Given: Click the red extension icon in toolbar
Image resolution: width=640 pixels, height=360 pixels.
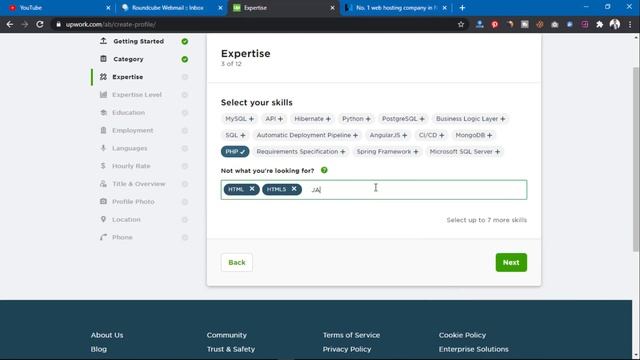Looking at the screenshot, I should click(495, 24).
